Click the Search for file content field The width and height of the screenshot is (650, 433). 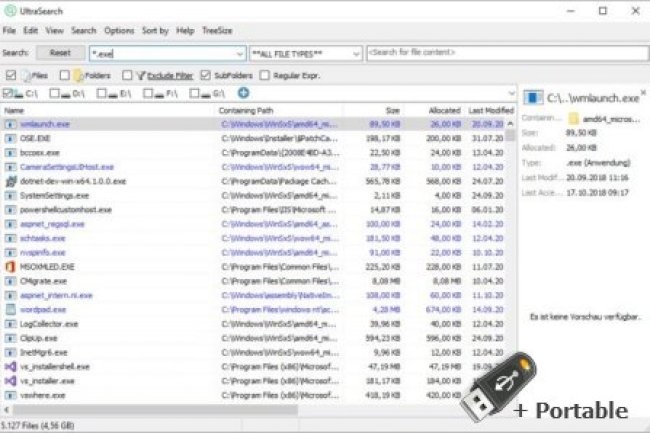507,53
